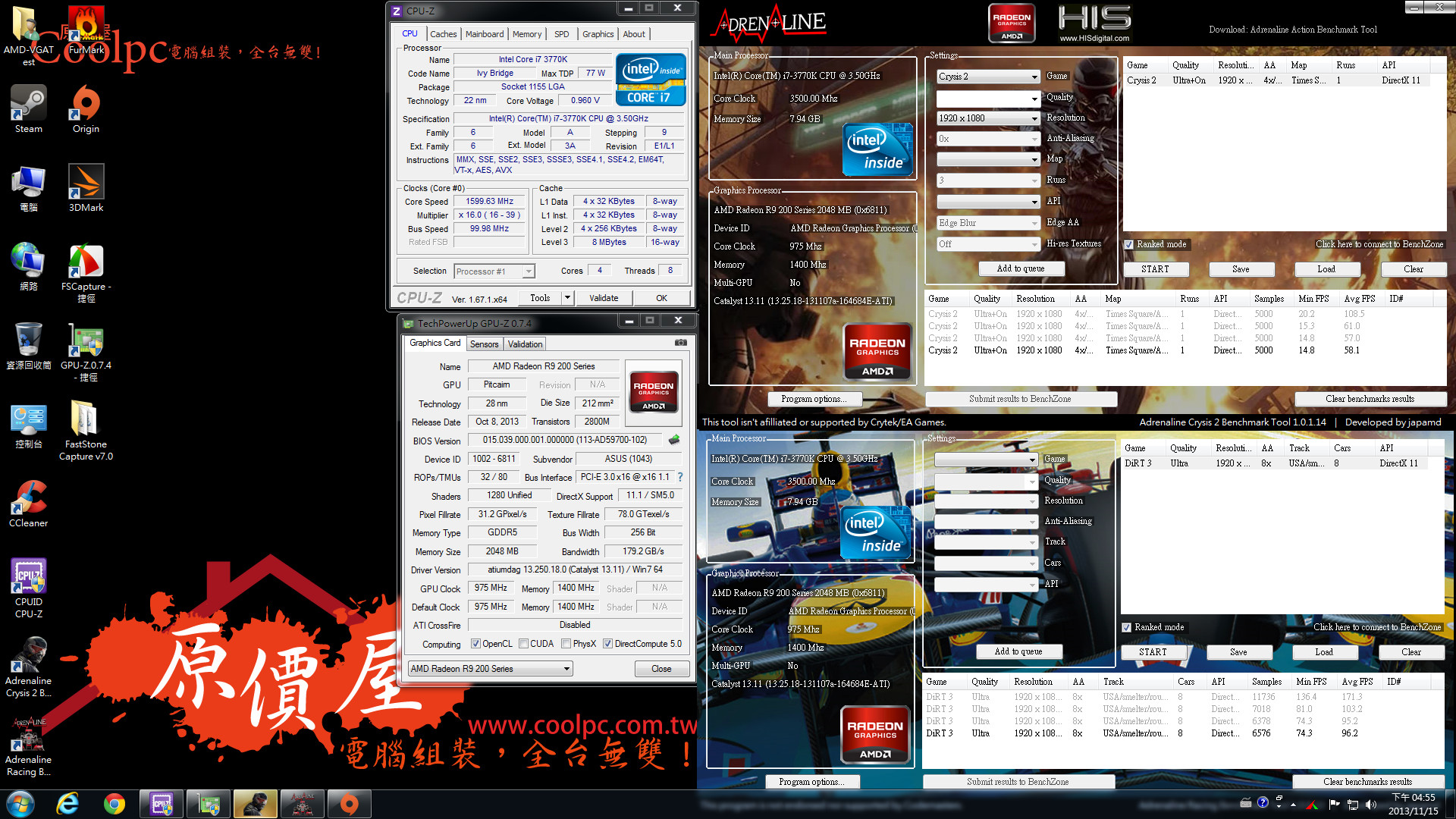This screenshot has height=819, width=1456.
Task: Click START in the Crysis 2 benchmark tool
Action: pyautogui.click(x=1155, y=269)
